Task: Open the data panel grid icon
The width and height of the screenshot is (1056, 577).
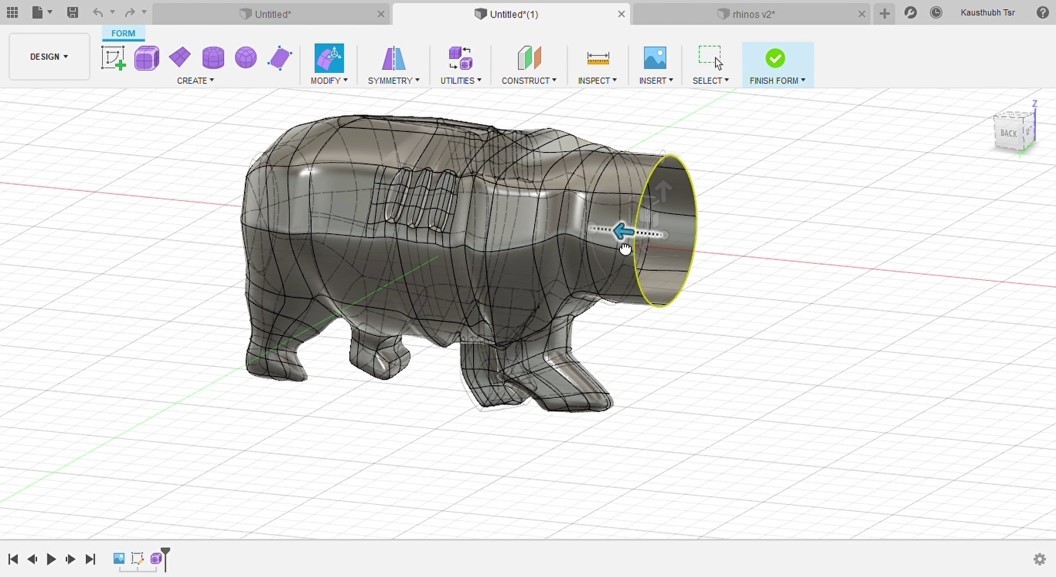Action: [x=12, y=12]
